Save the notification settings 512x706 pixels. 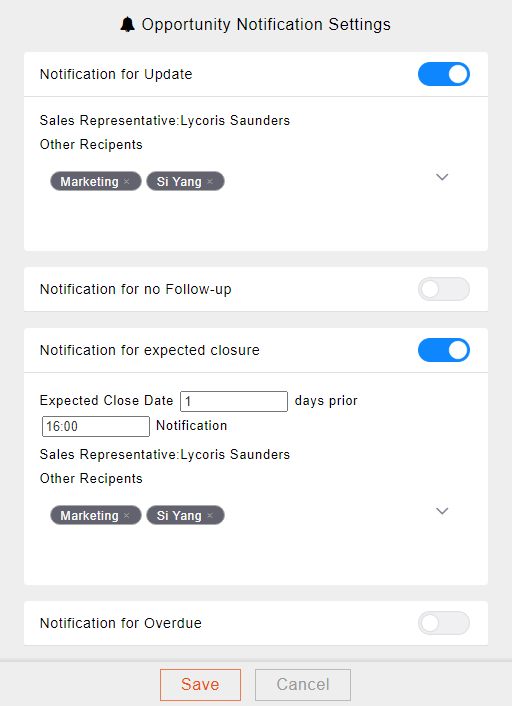(200, 685)
